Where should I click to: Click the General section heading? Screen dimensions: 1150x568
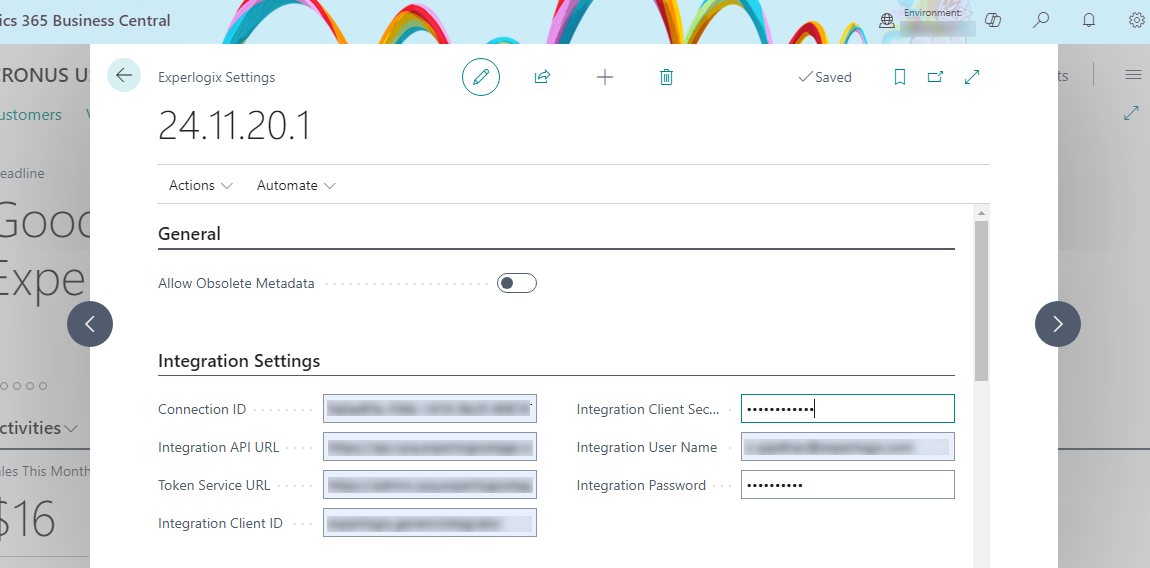click(189, 234)
